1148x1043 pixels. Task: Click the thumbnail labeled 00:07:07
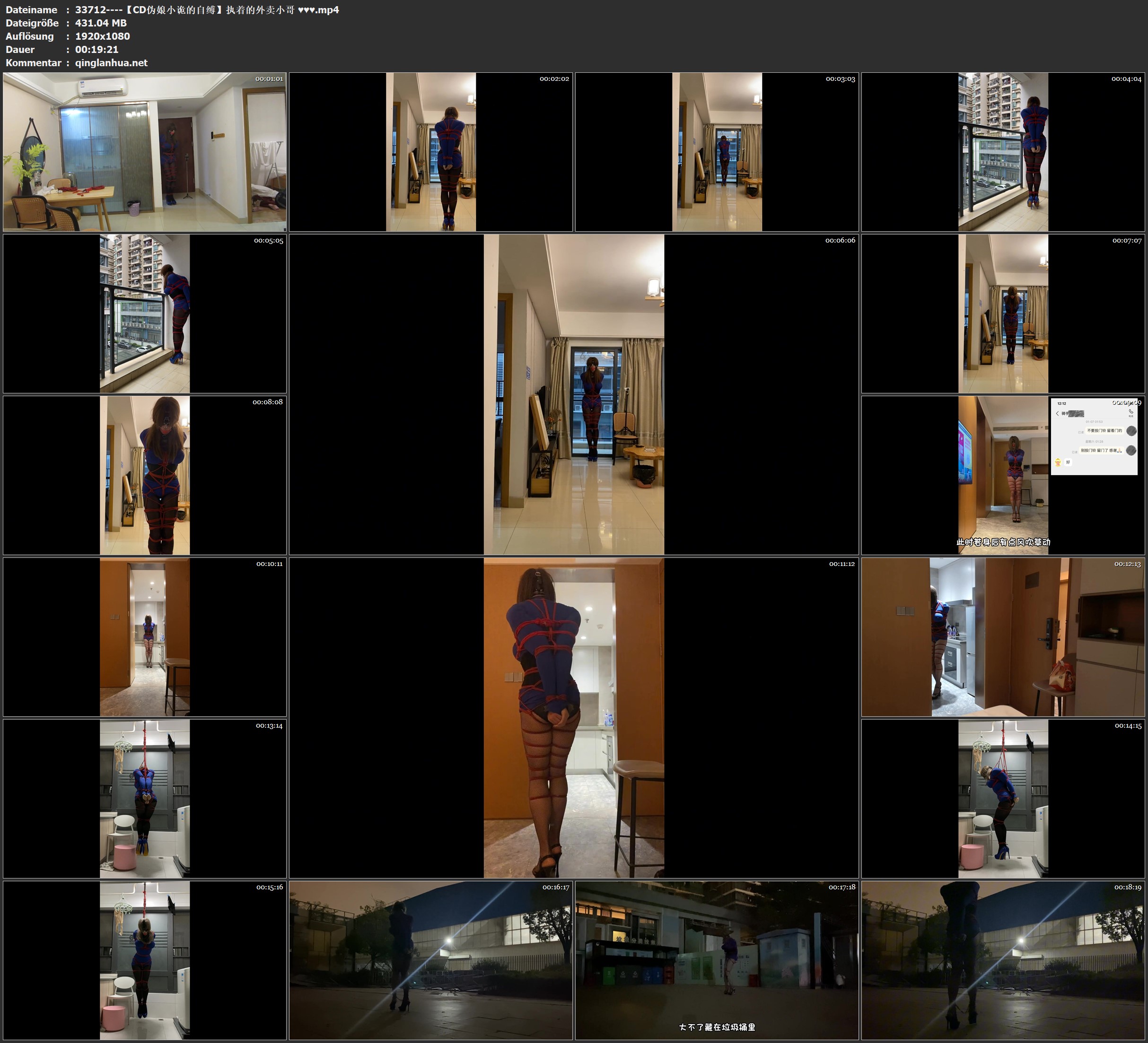1003,313
